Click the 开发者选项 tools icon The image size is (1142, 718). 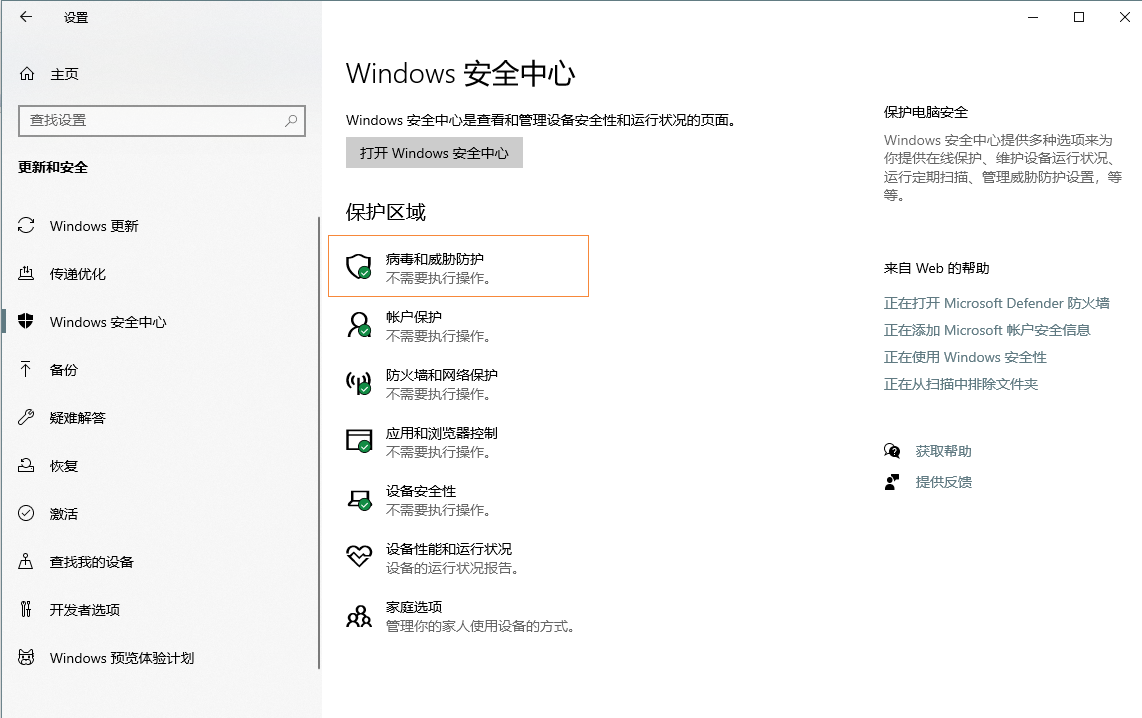coord(26,609)
